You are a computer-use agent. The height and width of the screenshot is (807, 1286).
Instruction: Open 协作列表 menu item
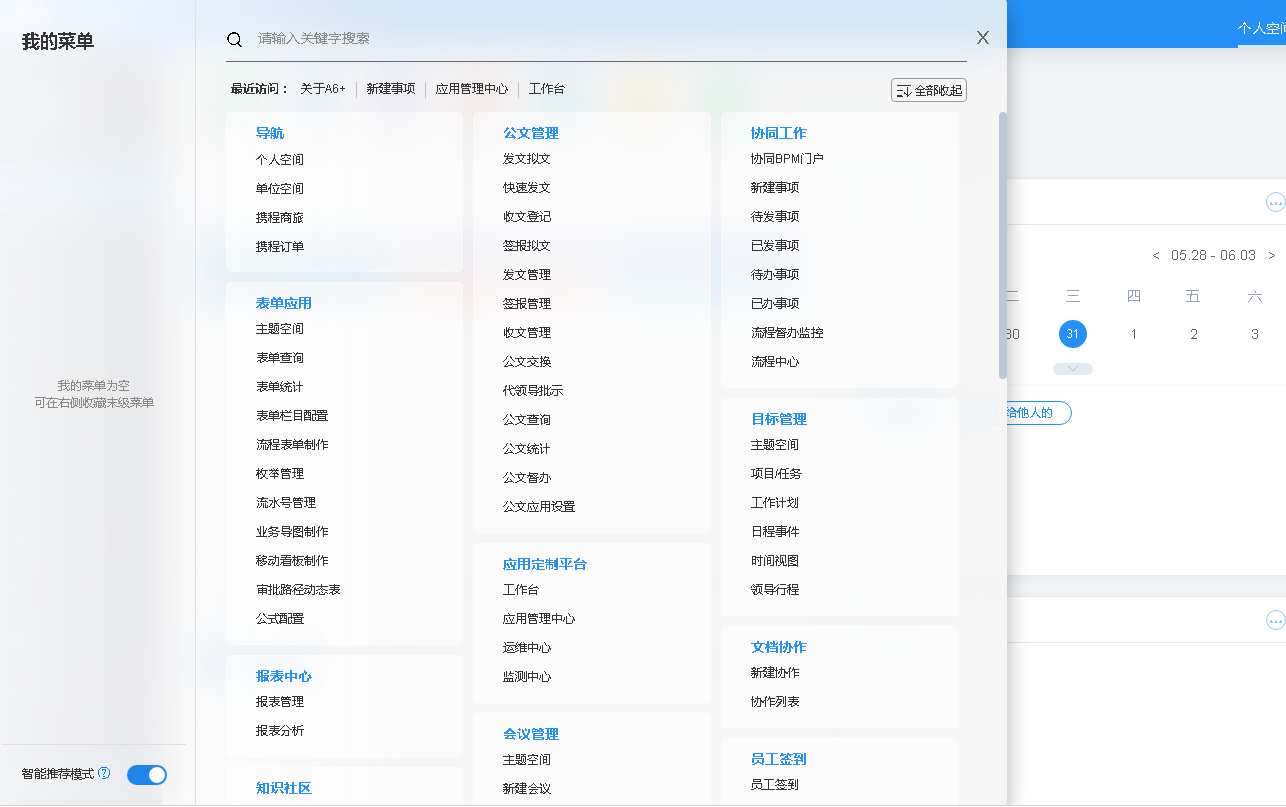tap(775, 702)
